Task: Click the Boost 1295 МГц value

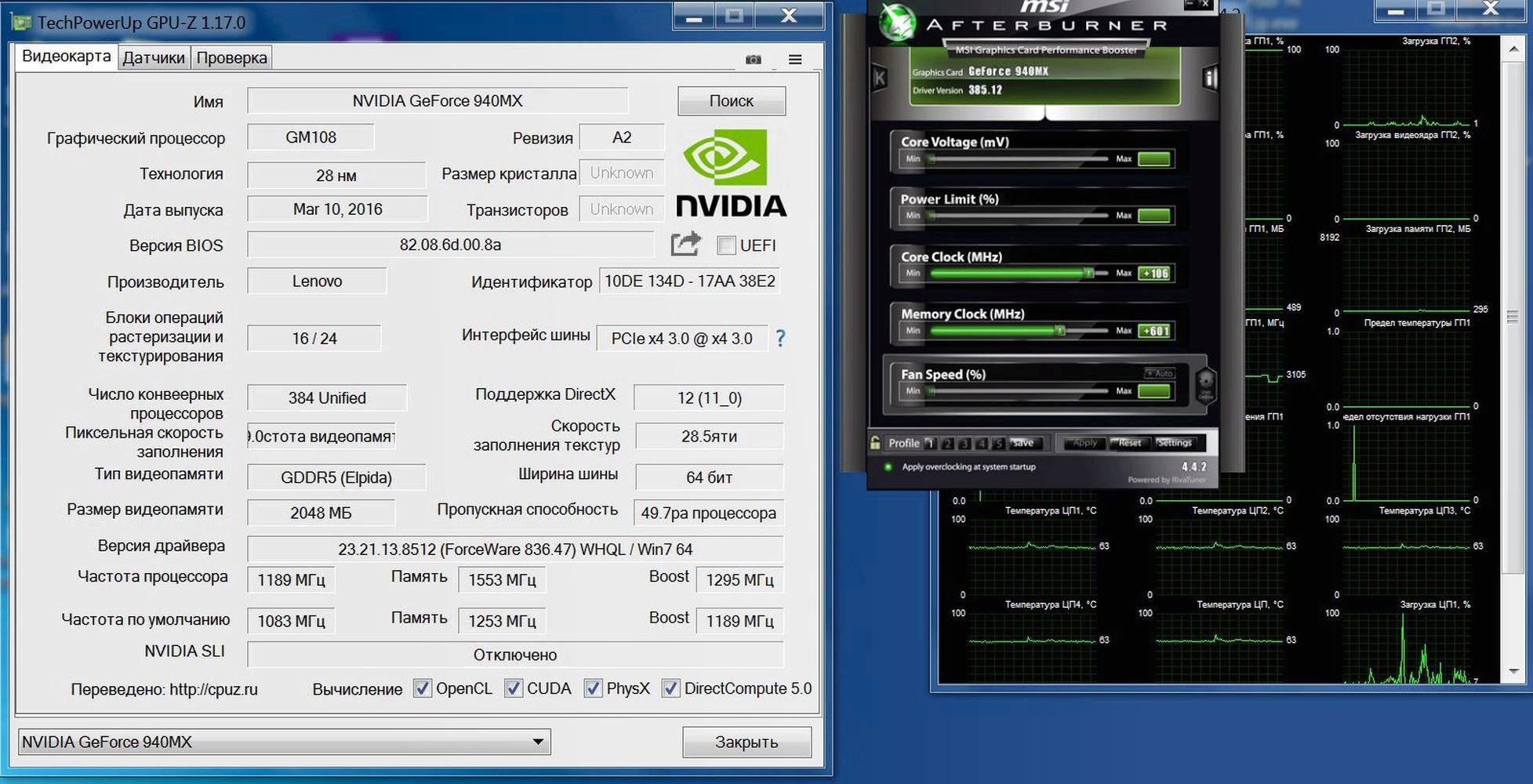Action: click(x=739, y=580)
